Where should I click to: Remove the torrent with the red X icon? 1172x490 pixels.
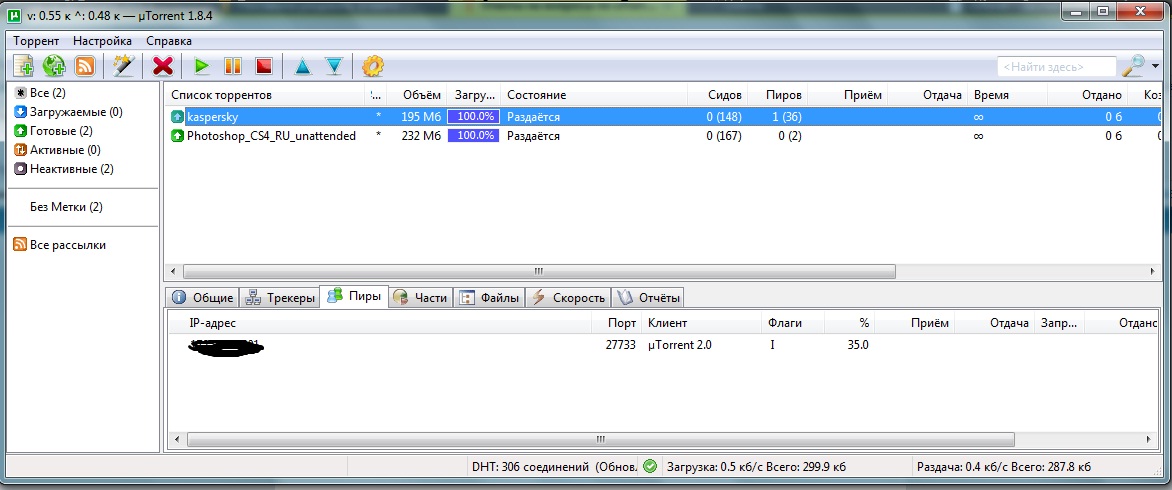coord(163,66)
